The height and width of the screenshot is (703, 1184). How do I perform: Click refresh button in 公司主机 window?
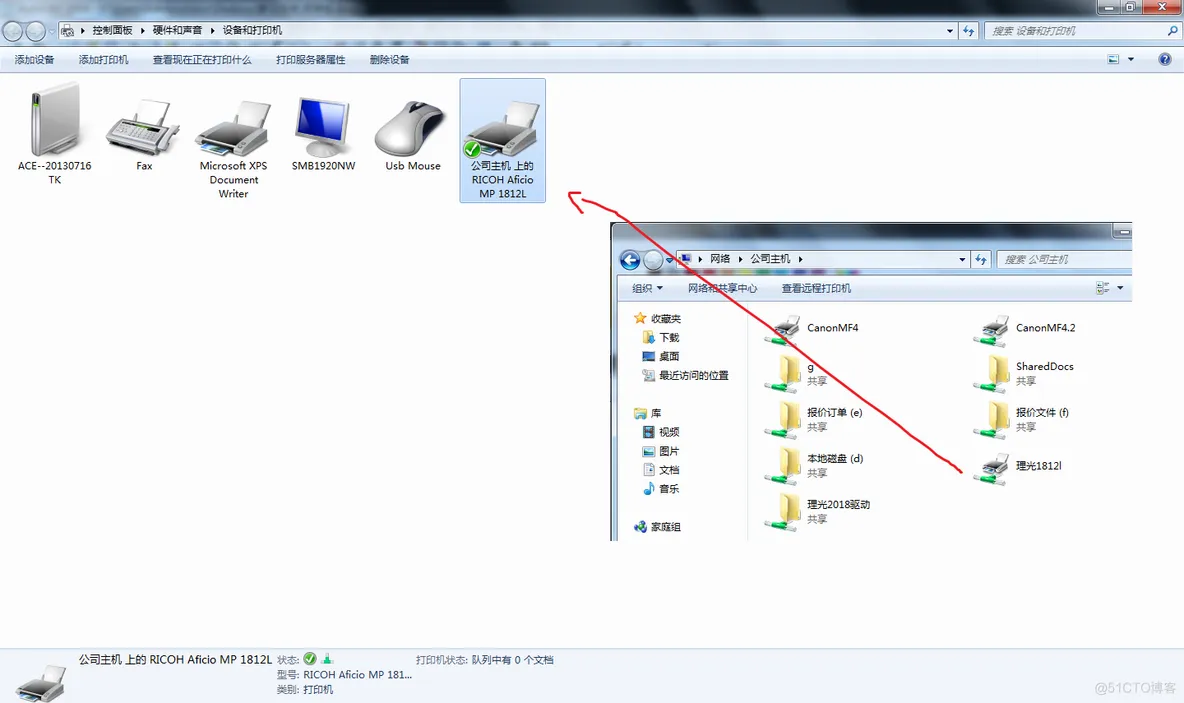pyautogui.click(x=980, y=259)
